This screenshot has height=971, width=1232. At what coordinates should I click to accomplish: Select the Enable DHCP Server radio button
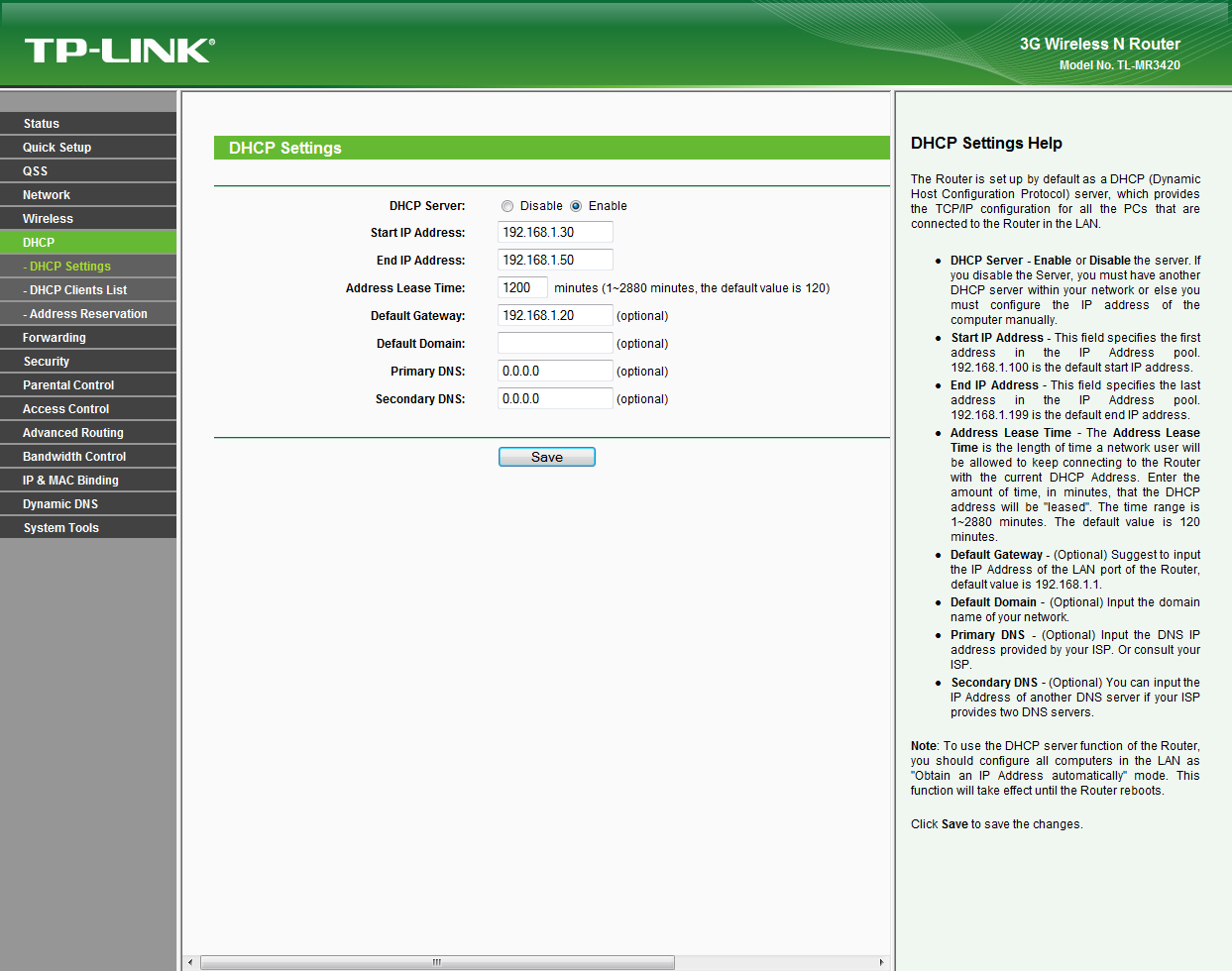click(x=576, y=206)
